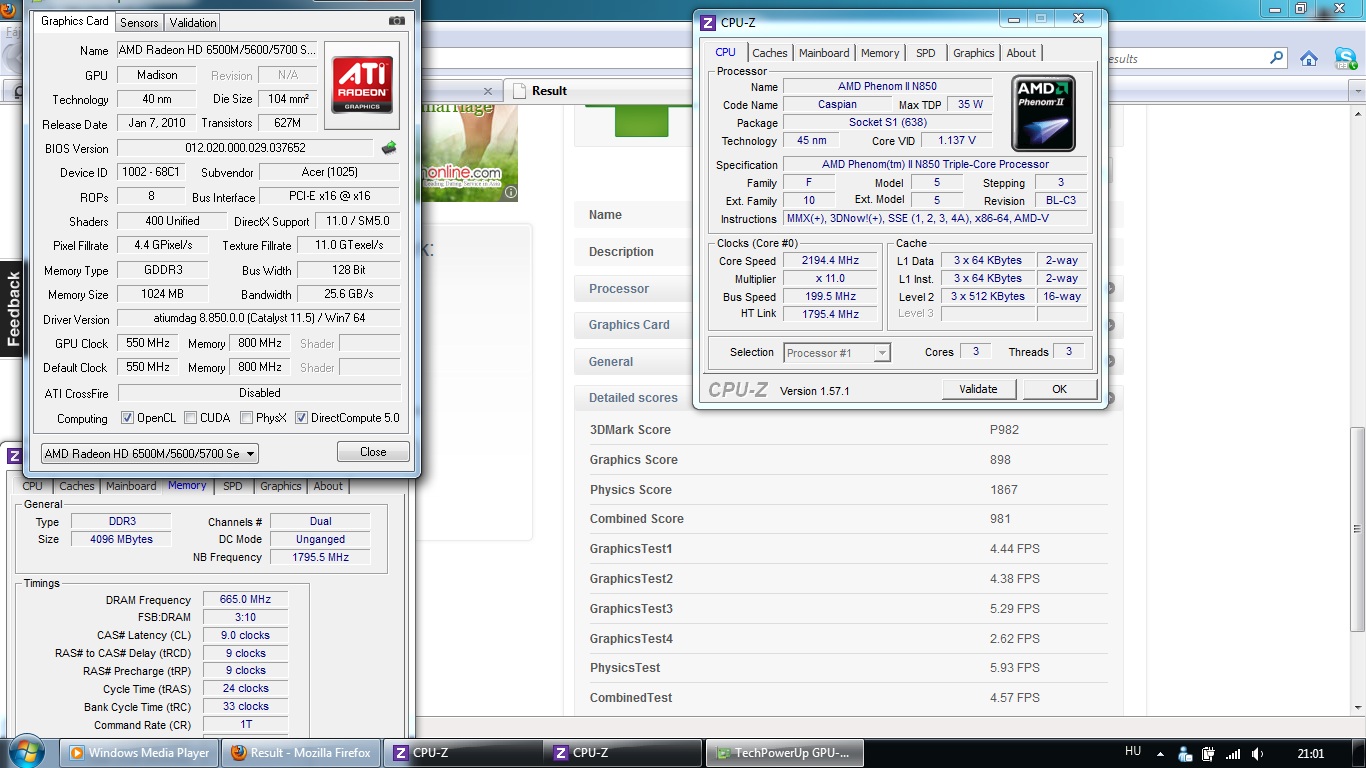Click the BIOS save chip icon
The width and height of the screenshot is (1366, 768).
coord(389,148)
